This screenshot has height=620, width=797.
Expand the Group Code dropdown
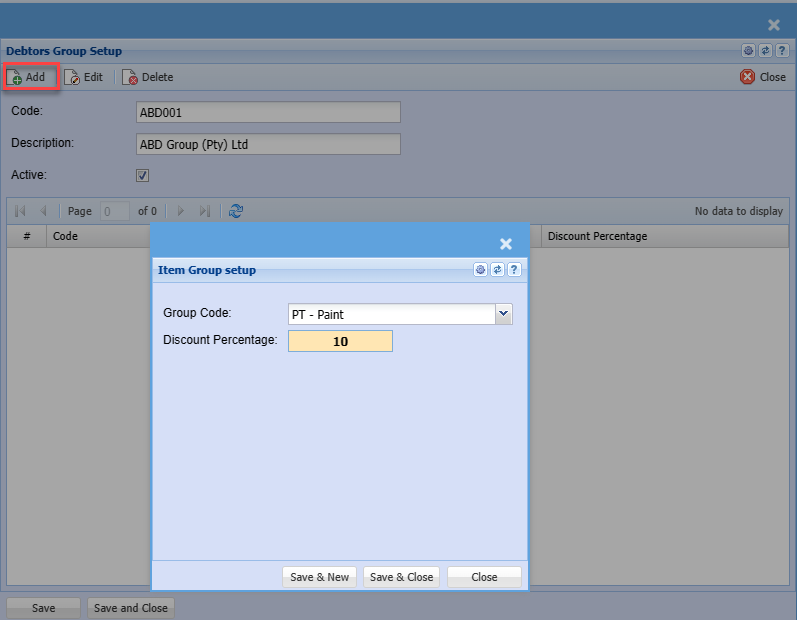pyautogui.click(x=503, y=314)
